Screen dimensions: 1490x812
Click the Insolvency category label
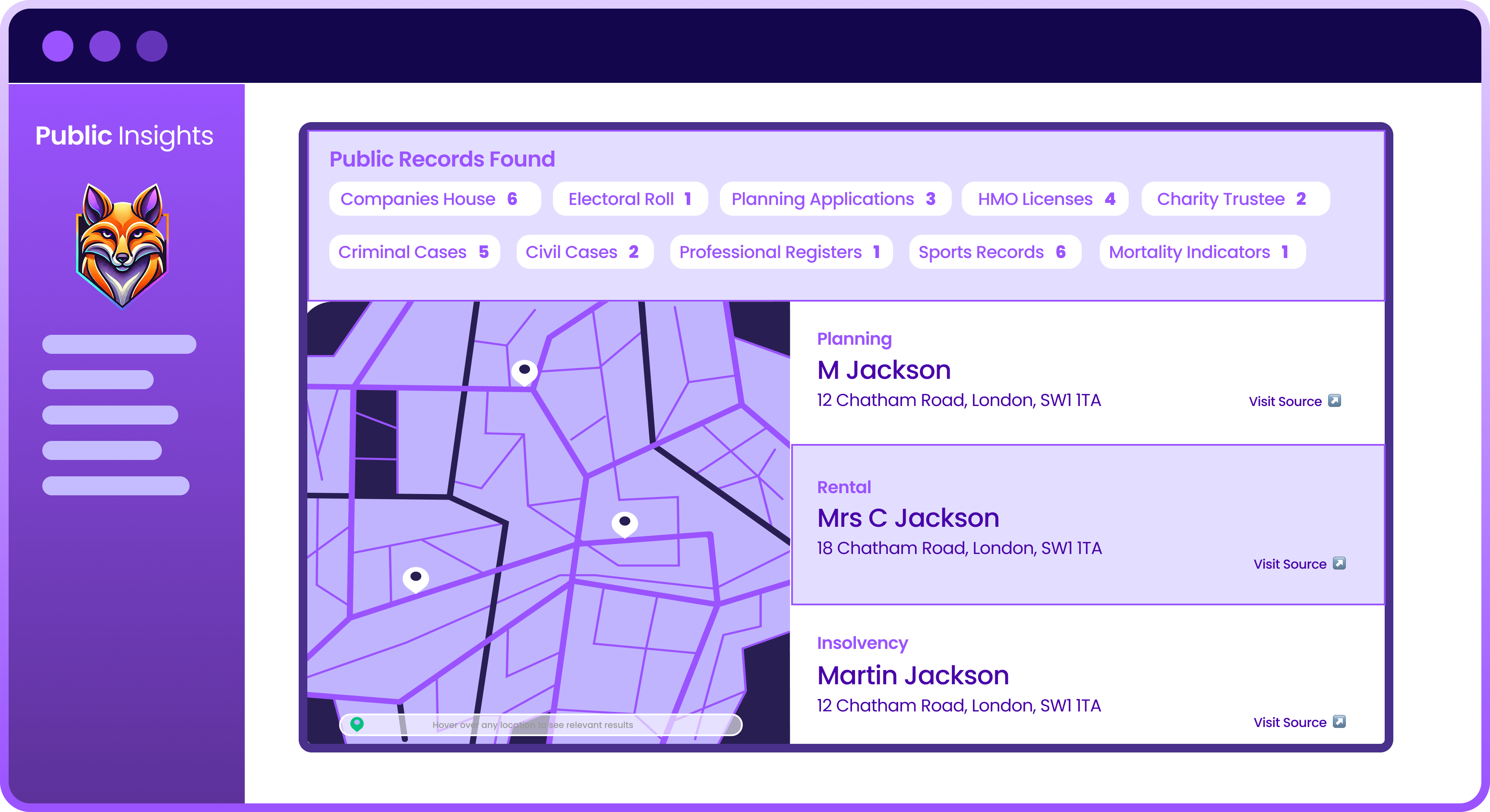point(862,643)
